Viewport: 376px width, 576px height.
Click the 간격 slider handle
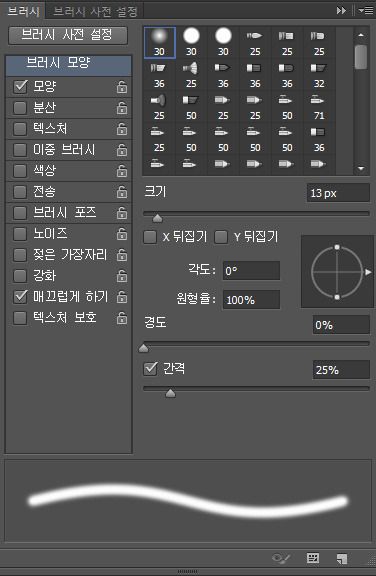pyautogui.click(x=170, y=393)
